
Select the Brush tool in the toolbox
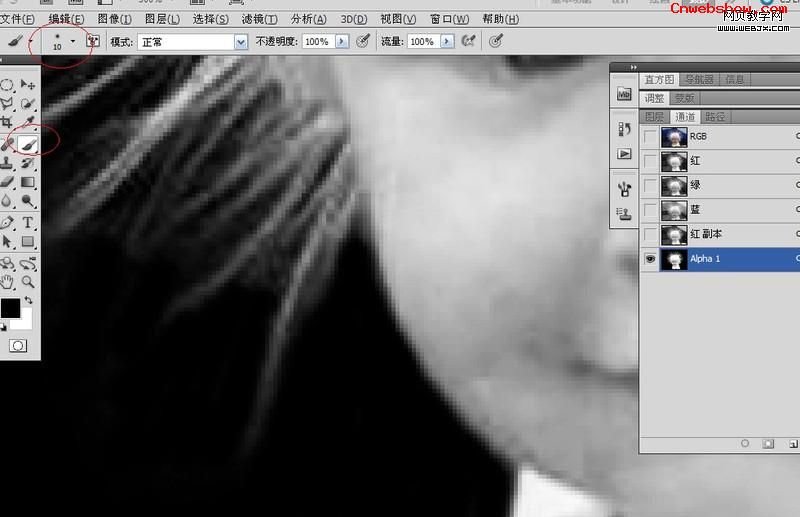[28, 143]
